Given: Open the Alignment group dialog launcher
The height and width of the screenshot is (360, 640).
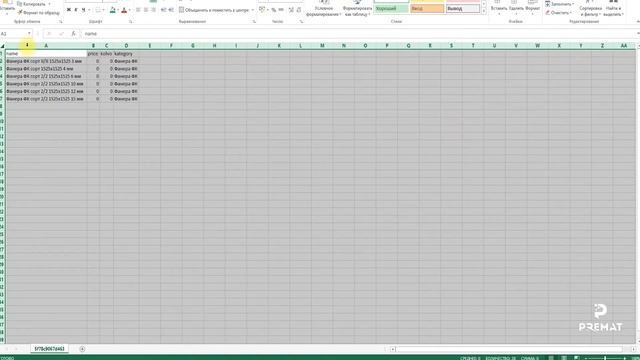Looking at the screenshot, I should pyautogui.click(x=254, y=22).
